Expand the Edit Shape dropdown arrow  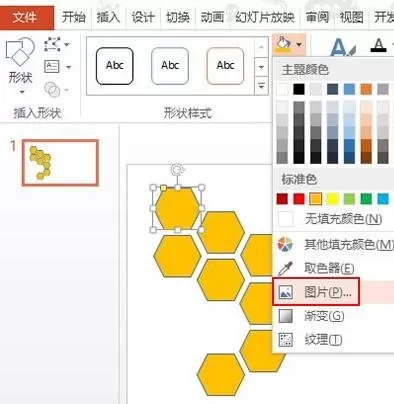(x=67, y=44)
